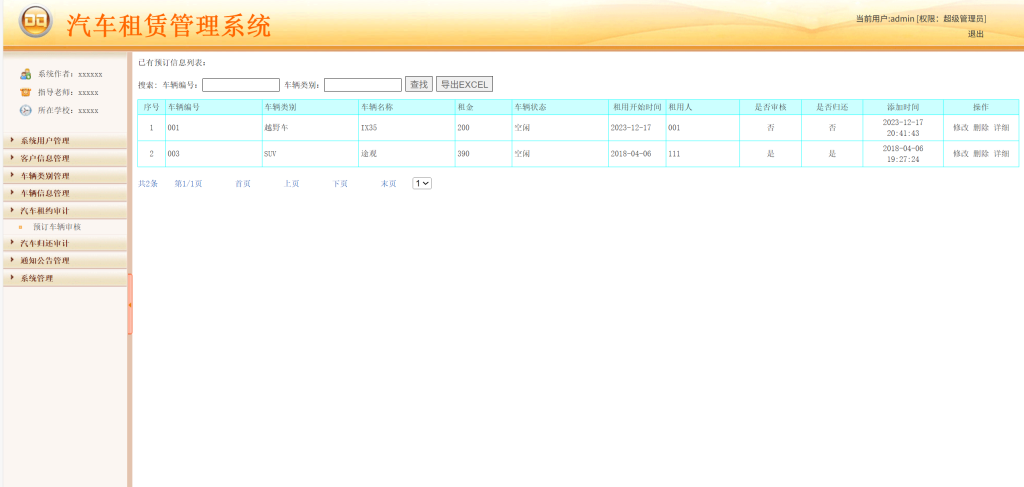Expand 车辆信息管理 menu section

[65, 193]
